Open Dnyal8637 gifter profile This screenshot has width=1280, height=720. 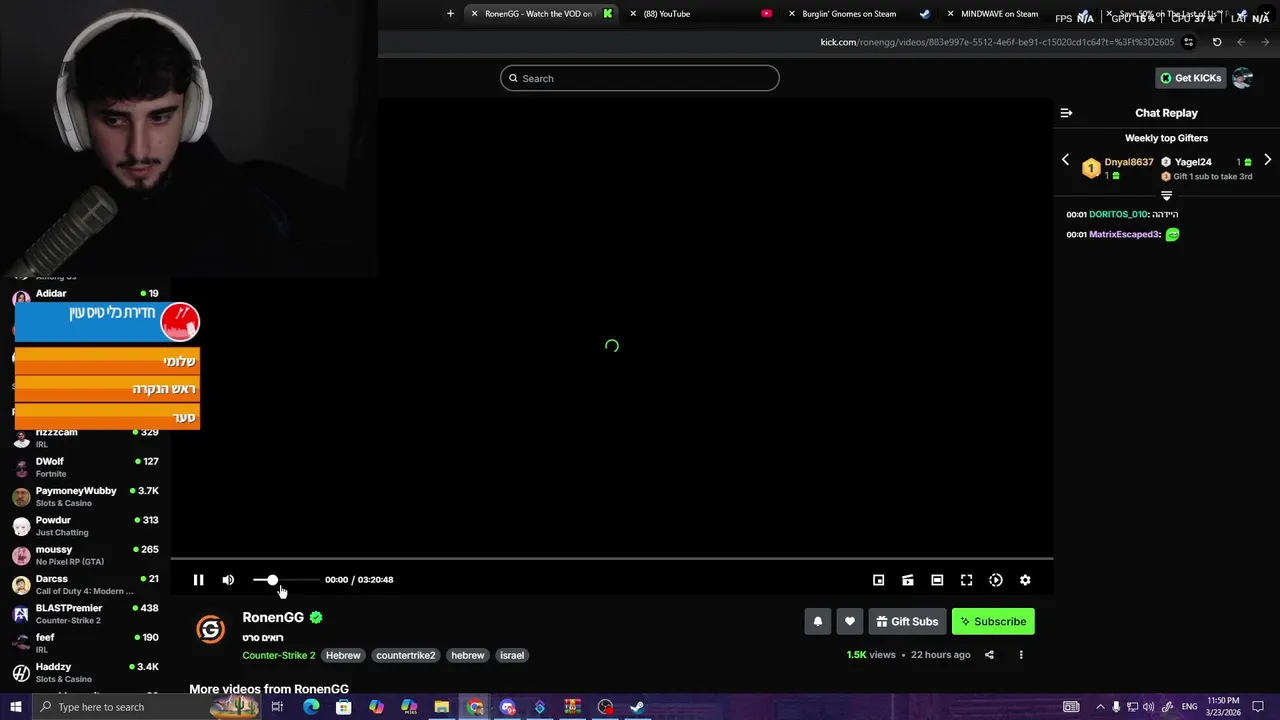click(1128, 162)
